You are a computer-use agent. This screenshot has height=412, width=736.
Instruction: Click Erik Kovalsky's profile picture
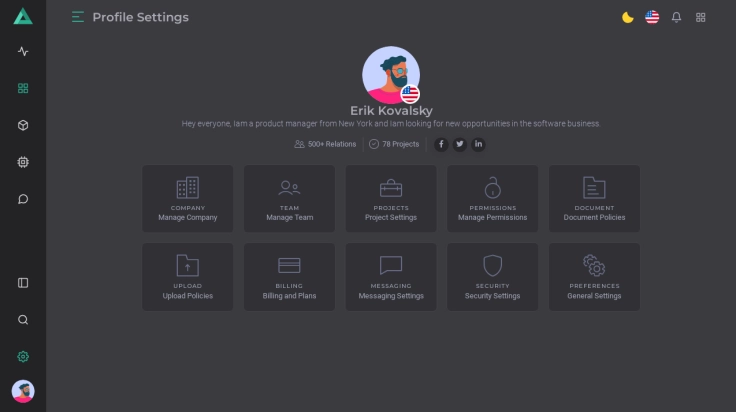coord(390,74)
